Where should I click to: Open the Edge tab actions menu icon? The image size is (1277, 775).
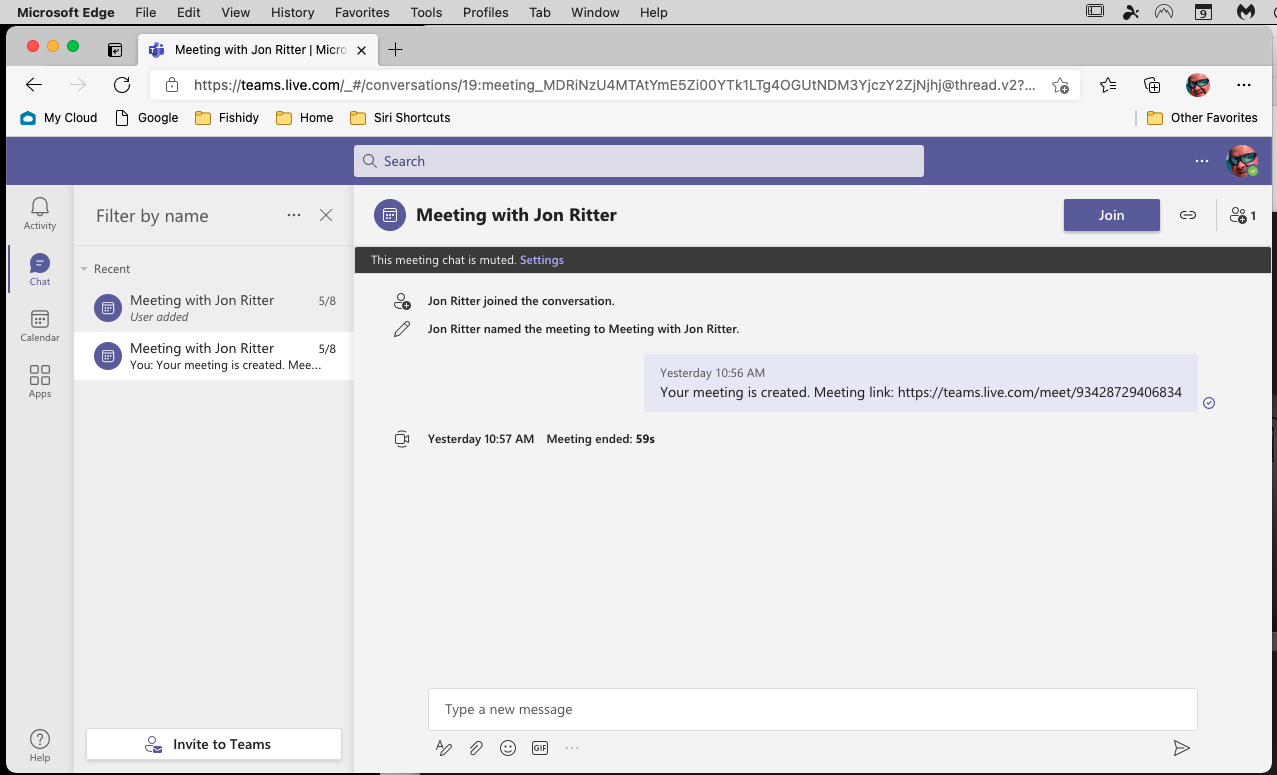tap(115, 49)
